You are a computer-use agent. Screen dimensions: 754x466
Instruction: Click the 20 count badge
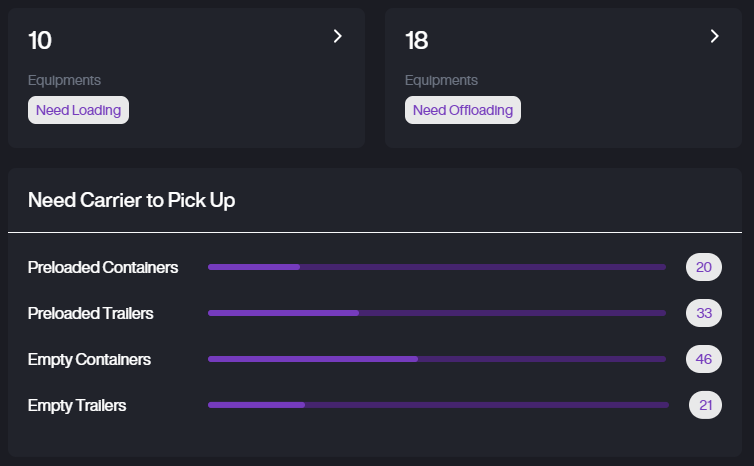[x=703, y=267]
